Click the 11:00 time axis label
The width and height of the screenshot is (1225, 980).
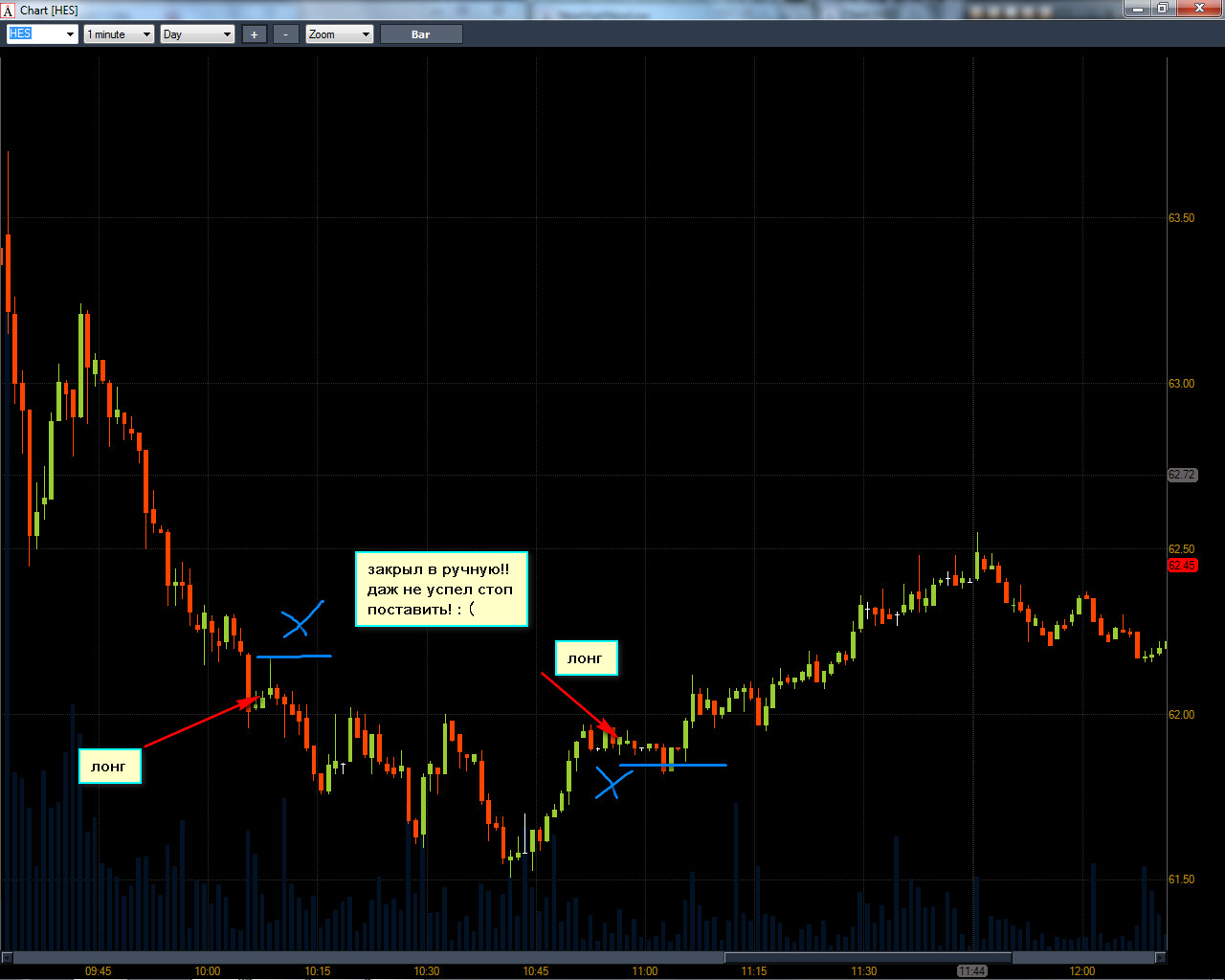point(645,971)
